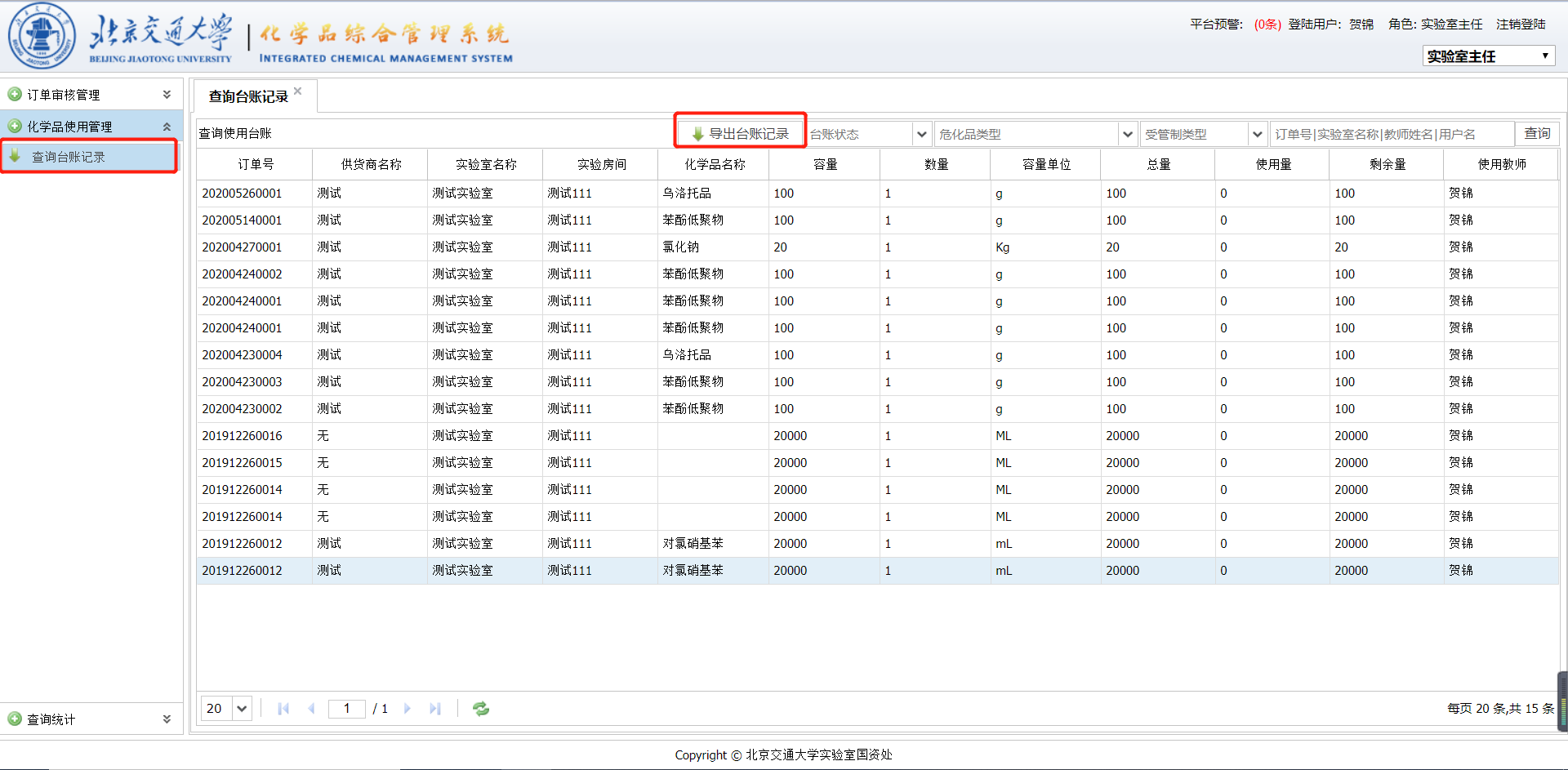
Task: Jump to last page using pagination icon
Action: click(x=435, y=709)
